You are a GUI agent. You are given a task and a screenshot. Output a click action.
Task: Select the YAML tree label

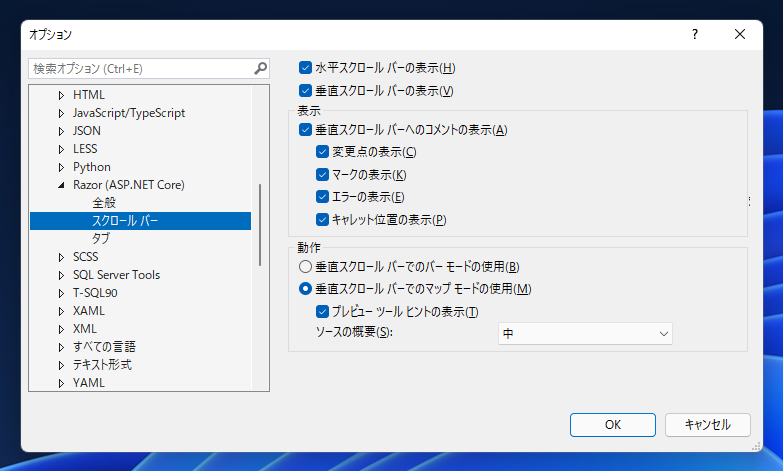click(x=89, y=383)
